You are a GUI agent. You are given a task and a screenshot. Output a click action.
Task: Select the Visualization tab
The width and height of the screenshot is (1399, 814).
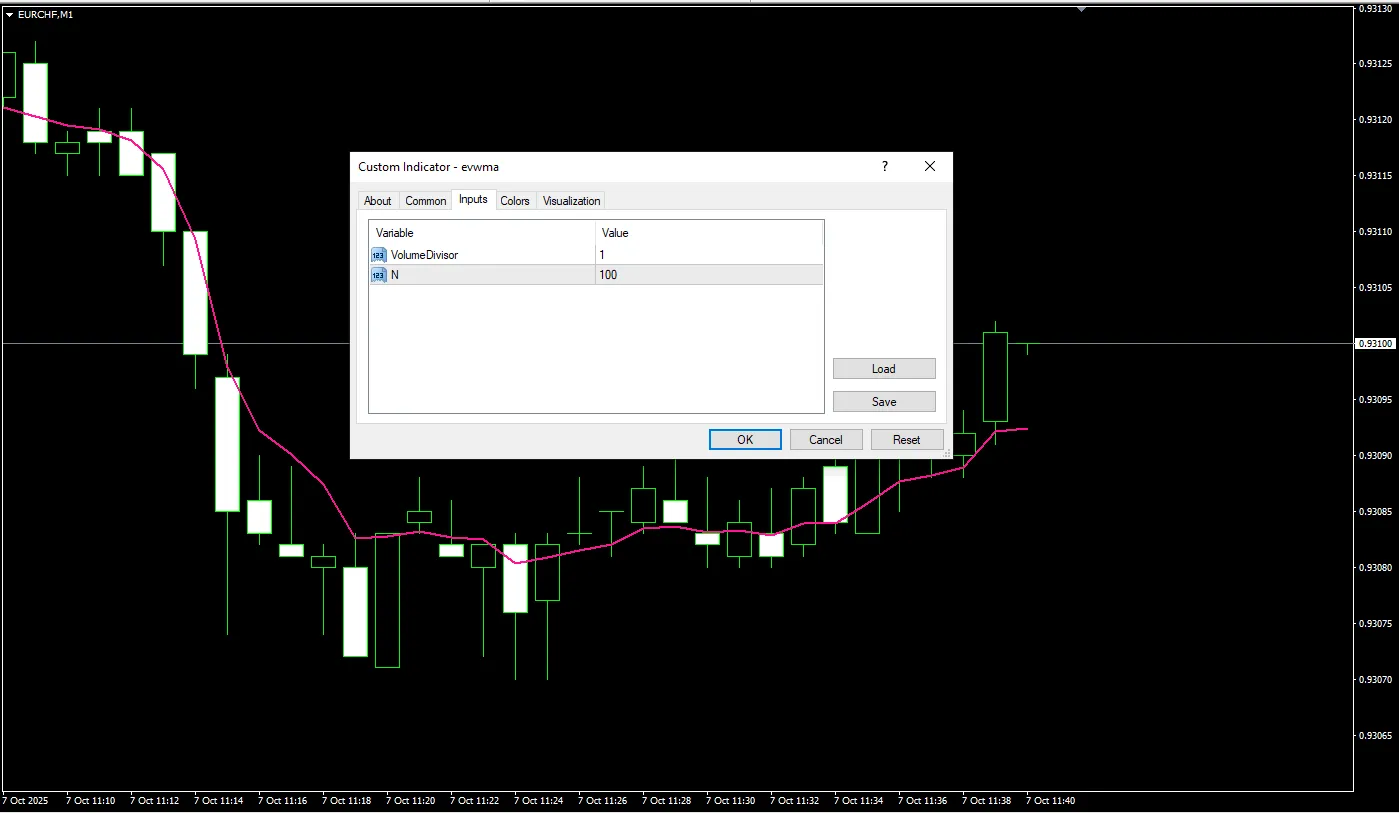tap(571, 201)
